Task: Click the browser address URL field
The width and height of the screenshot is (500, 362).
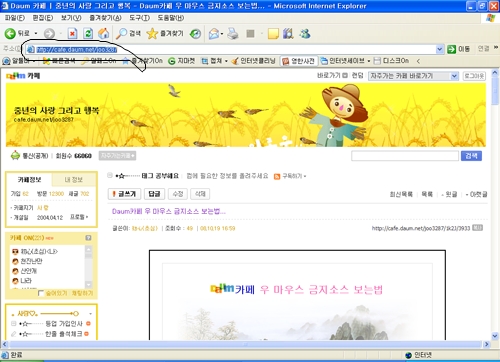Action: (x=231, y=50)
